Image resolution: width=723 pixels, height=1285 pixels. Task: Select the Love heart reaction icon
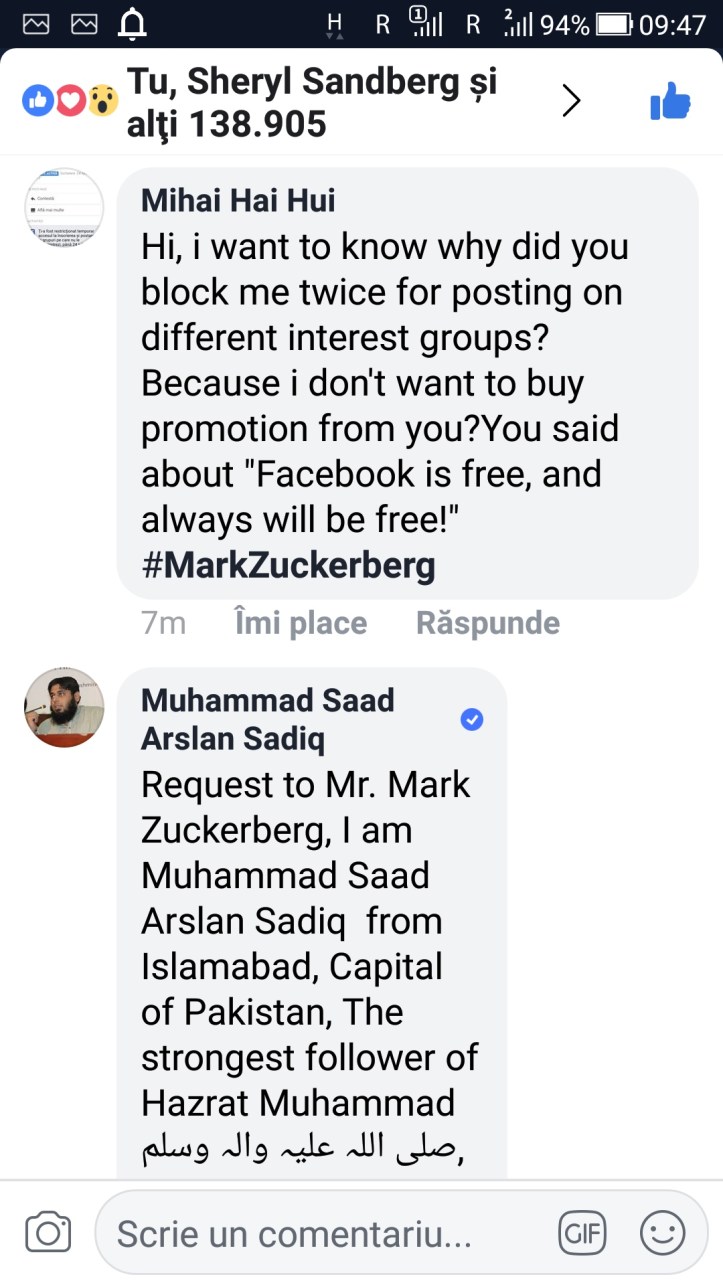pos(70,100)
